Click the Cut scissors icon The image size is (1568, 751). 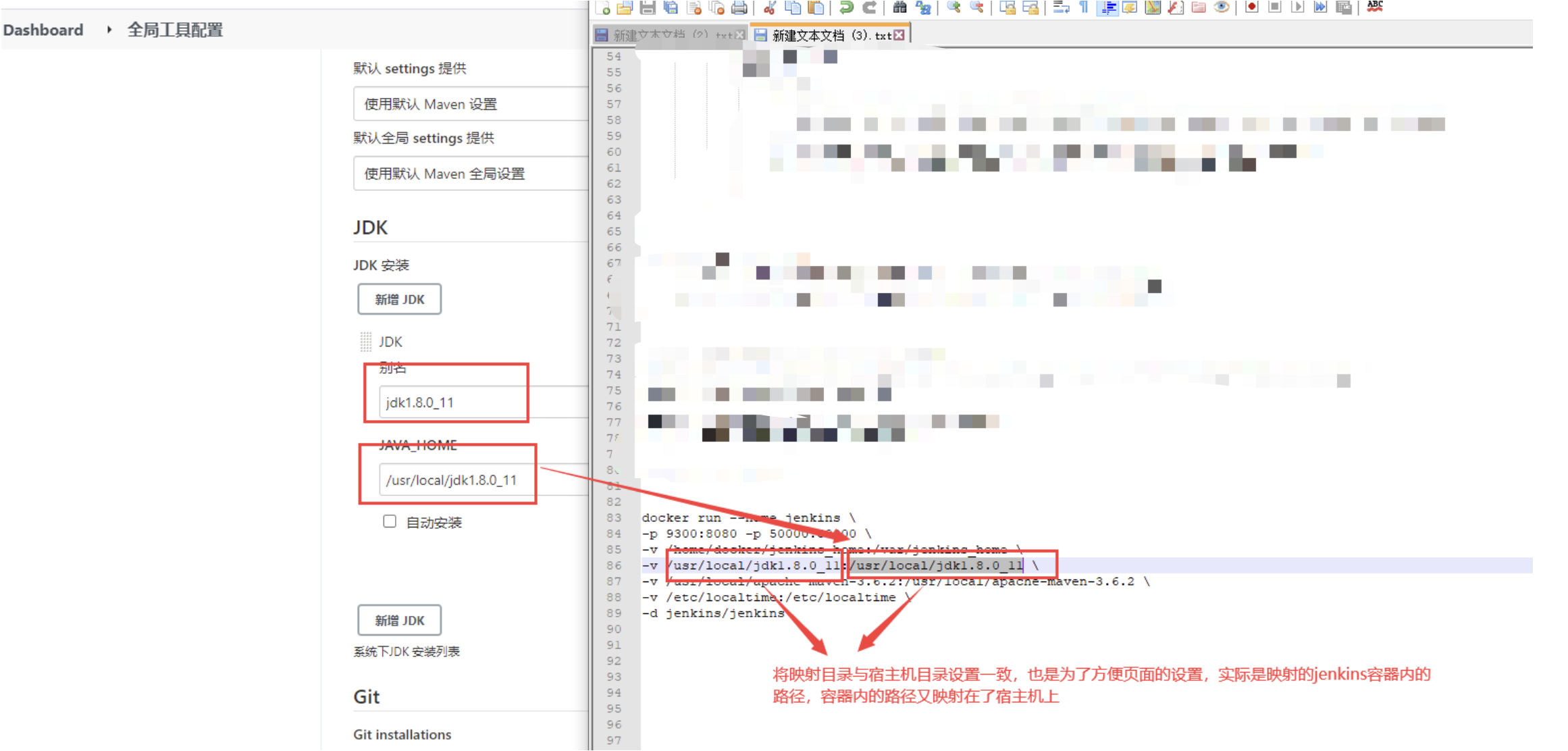coord(769,7)
